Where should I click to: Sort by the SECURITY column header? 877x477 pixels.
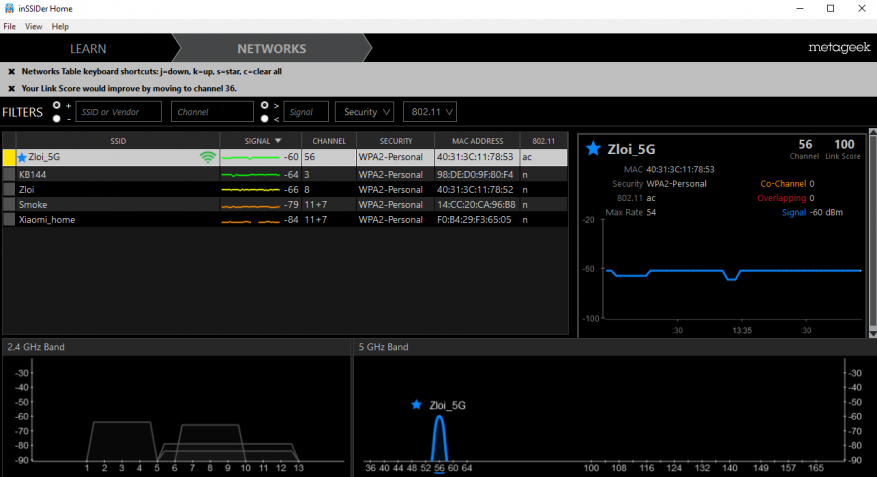click(395, 141)
